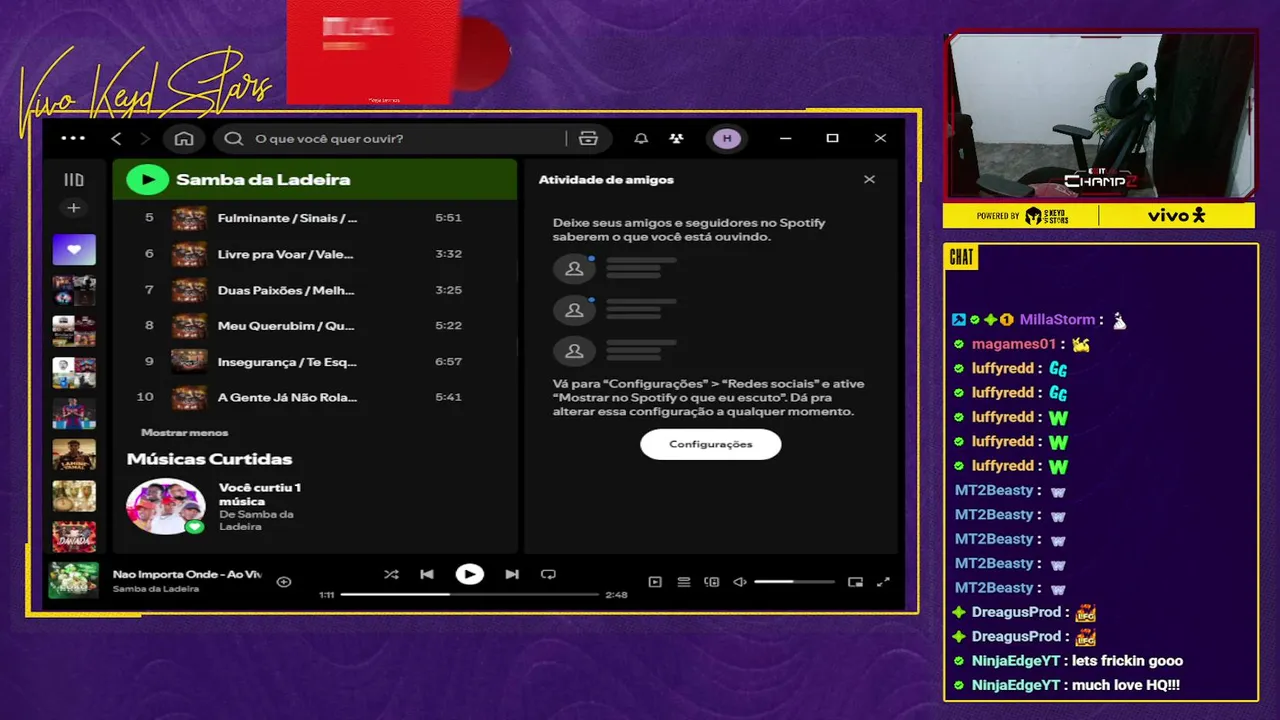Open the profile avatar 'H'

click(x=727, y=138)
